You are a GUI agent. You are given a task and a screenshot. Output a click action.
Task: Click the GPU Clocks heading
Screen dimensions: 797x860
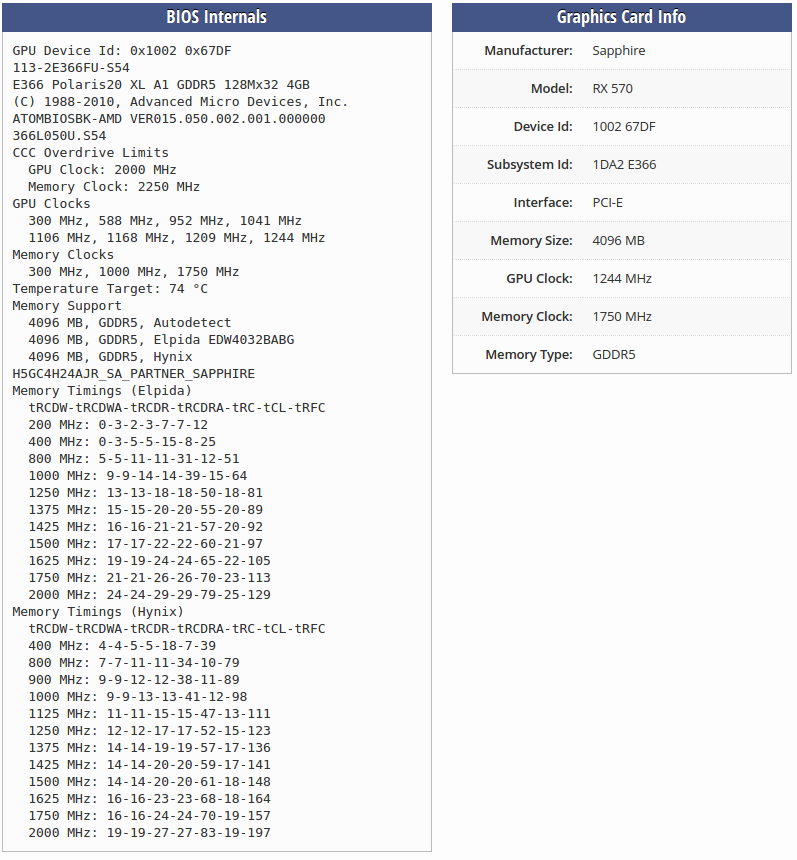coord(51,203)
